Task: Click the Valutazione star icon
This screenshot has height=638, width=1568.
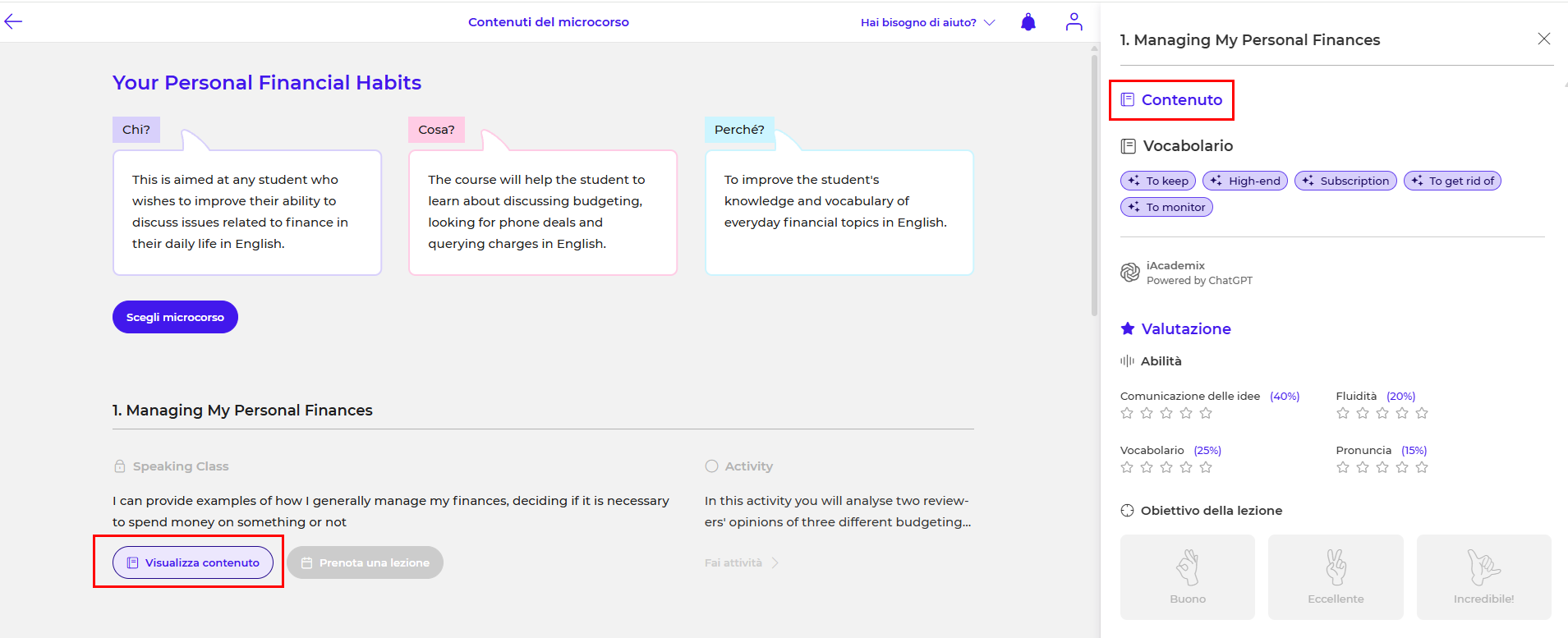Action: [x=1128, y=328]
